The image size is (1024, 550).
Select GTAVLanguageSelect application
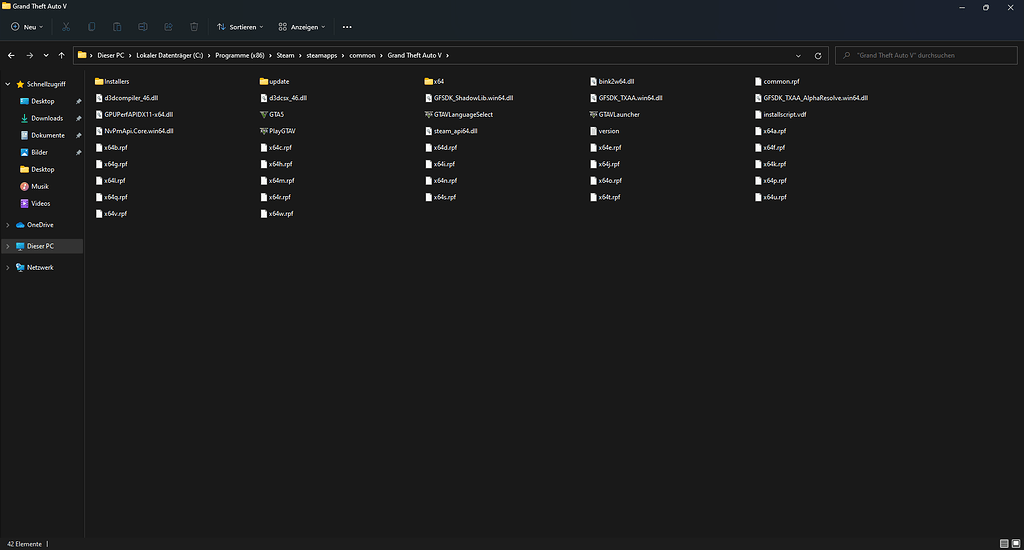pyautogui.click(x=458, y=114)
